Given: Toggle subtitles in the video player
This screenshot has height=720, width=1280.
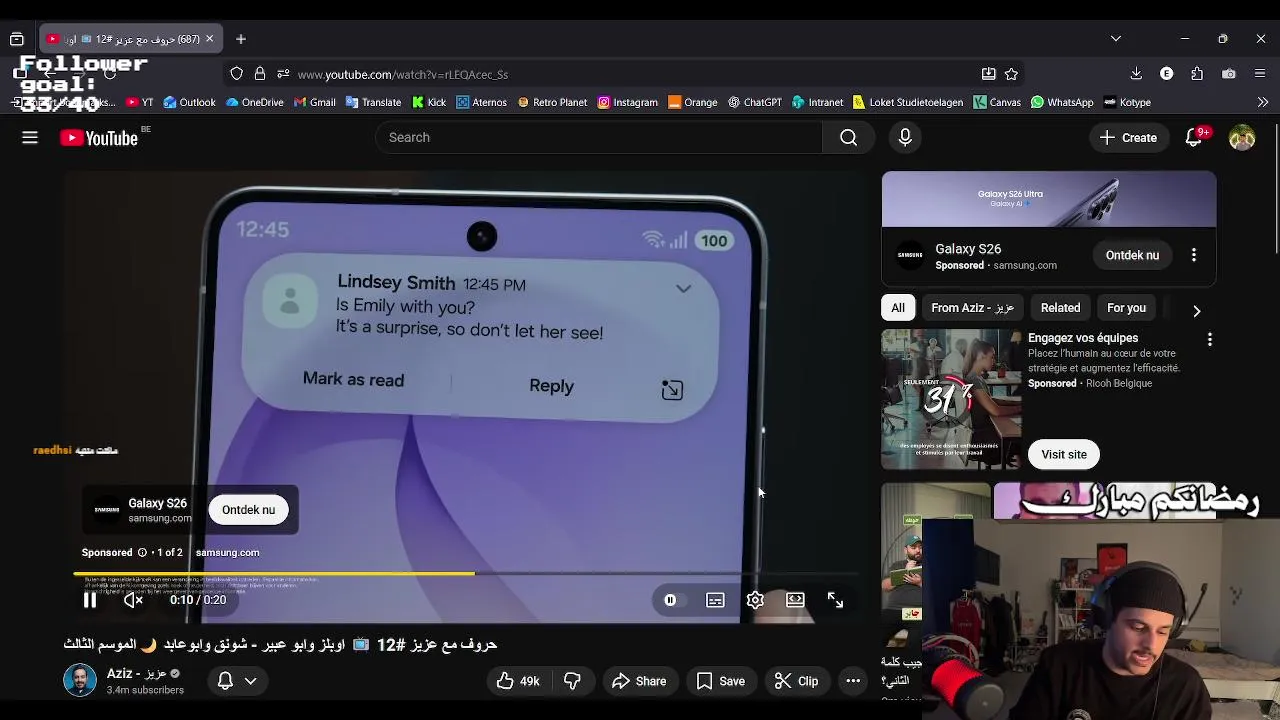Looking at the screenshot, I should pyautogui.click(x=715, y=600).
